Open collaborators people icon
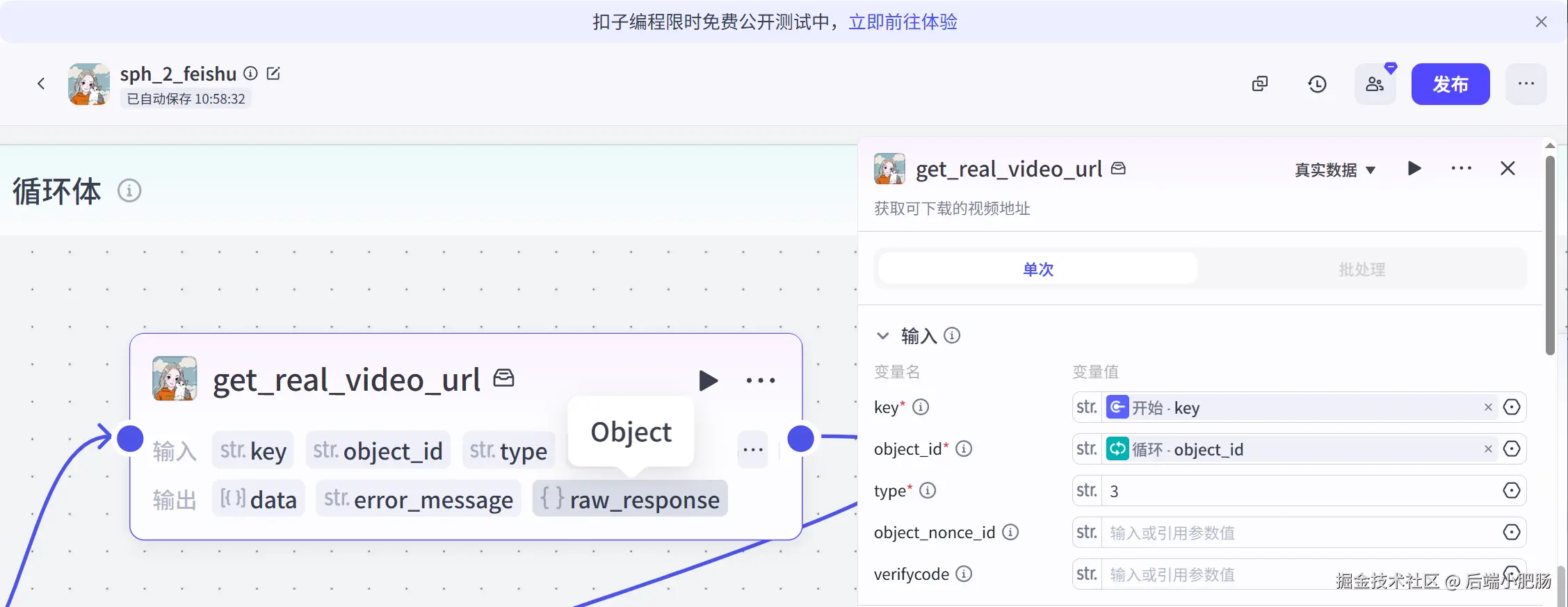This screenshot has height=607, width=1568. pos(1375,84)
